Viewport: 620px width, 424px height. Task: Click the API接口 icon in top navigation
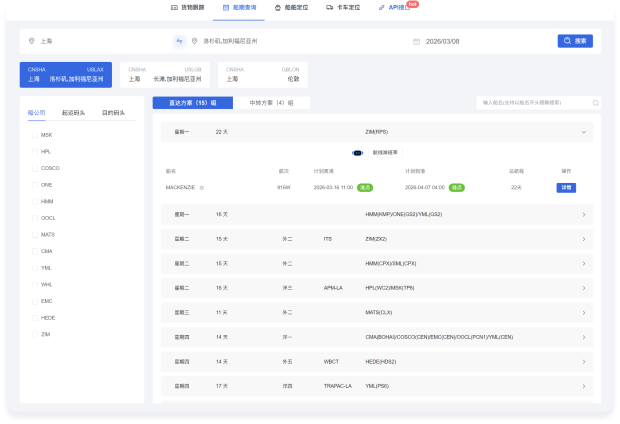pos(380,7)
